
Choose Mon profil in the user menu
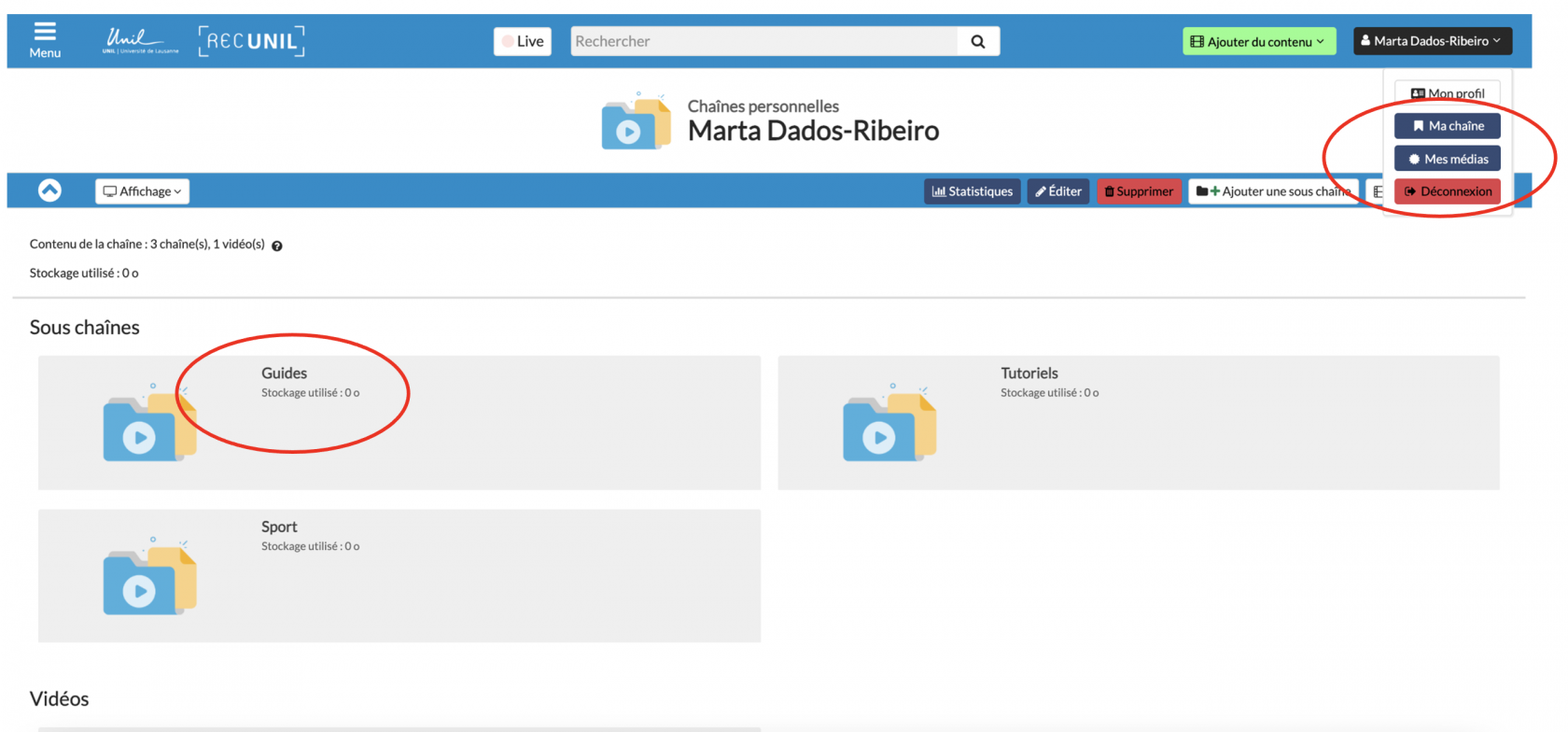tap(1447, 93)
